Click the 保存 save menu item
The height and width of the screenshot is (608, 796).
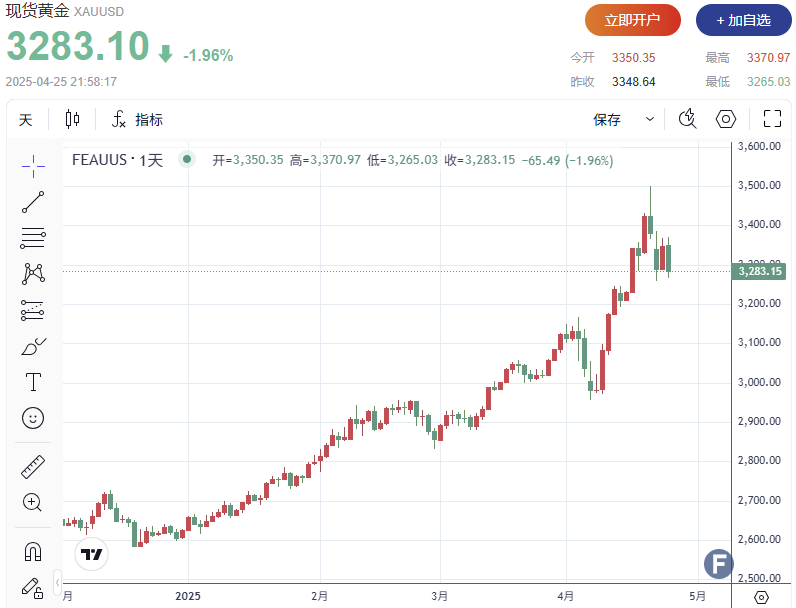(x=607, y=120)
